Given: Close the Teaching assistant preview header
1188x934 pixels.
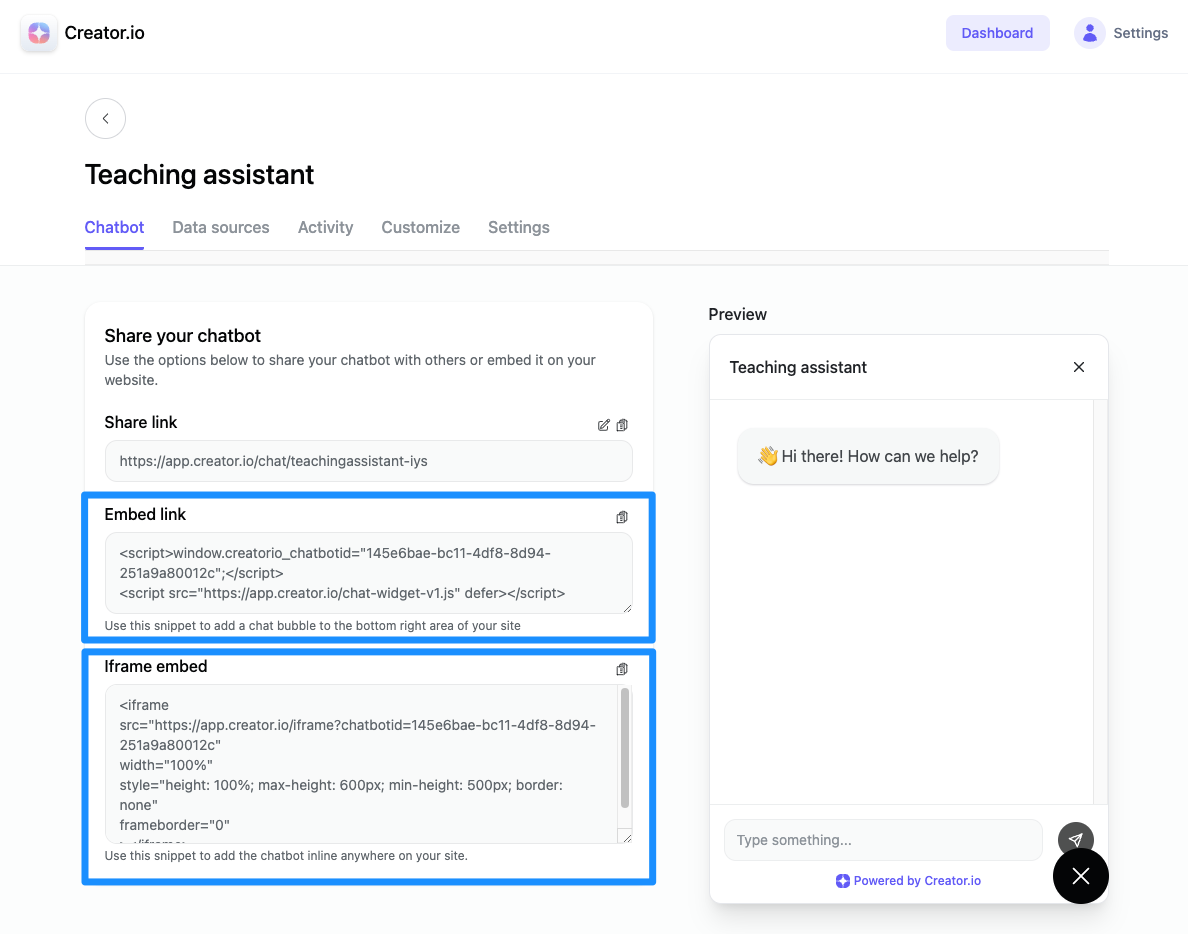Looking at the screenshot, I should coord(1079,367).
